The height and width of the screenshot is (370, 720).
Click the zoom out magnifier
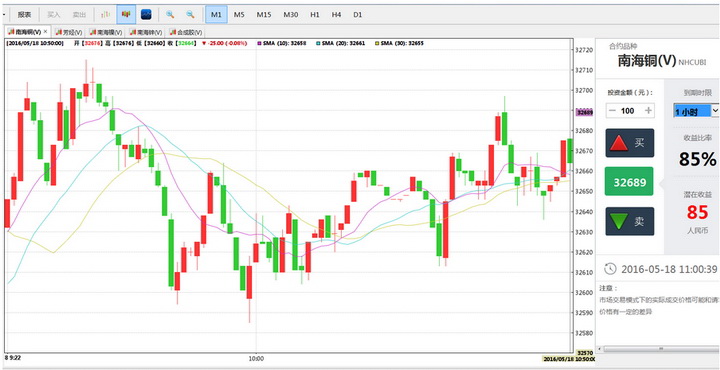click(x=190, y=15)
